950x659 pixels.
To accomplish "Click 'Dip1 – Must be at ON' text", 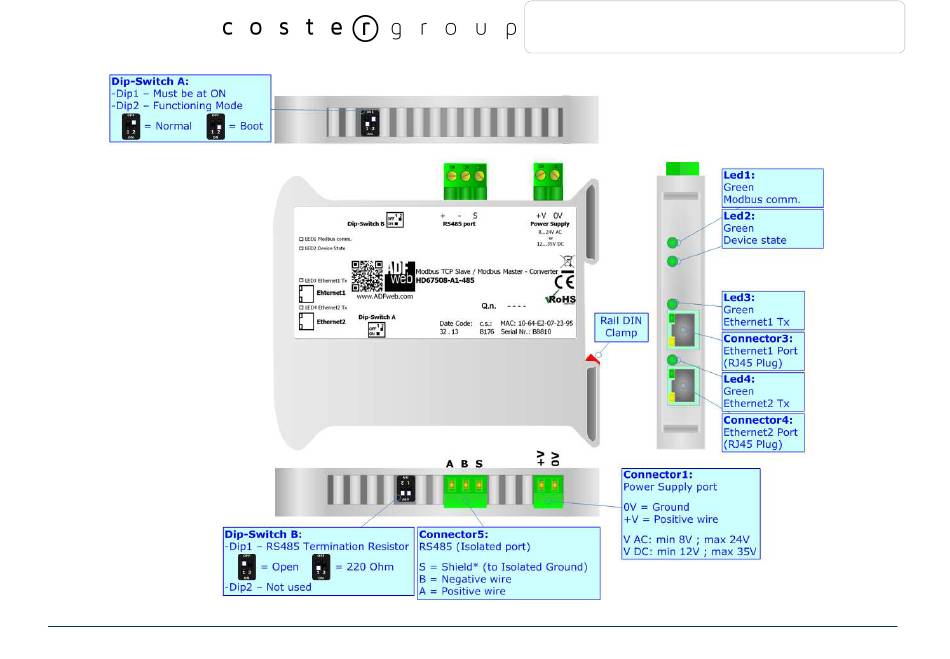I will pos(168,93).
